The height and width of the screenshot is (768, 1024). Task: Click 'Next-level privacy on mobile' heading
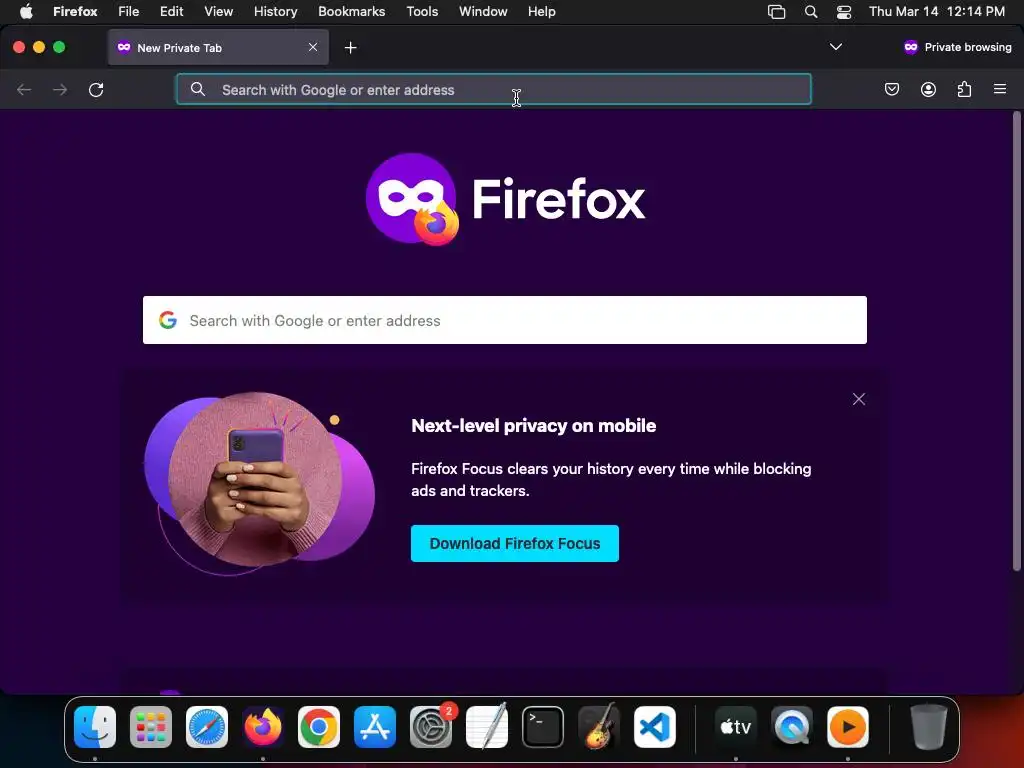[x=534, y=426]
